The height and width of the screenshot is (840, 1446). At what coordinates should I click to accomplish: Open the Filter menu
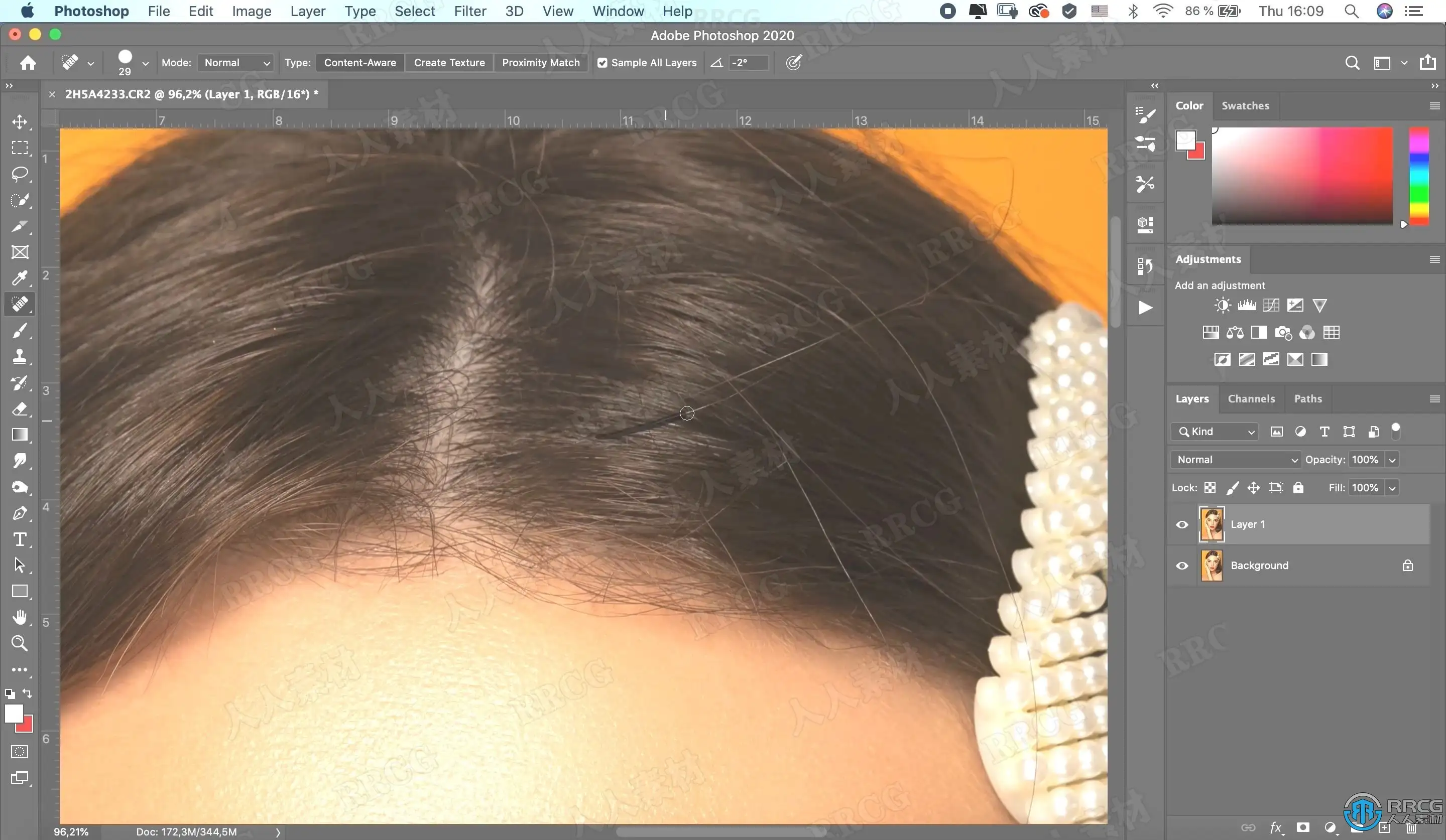point(469,11)
